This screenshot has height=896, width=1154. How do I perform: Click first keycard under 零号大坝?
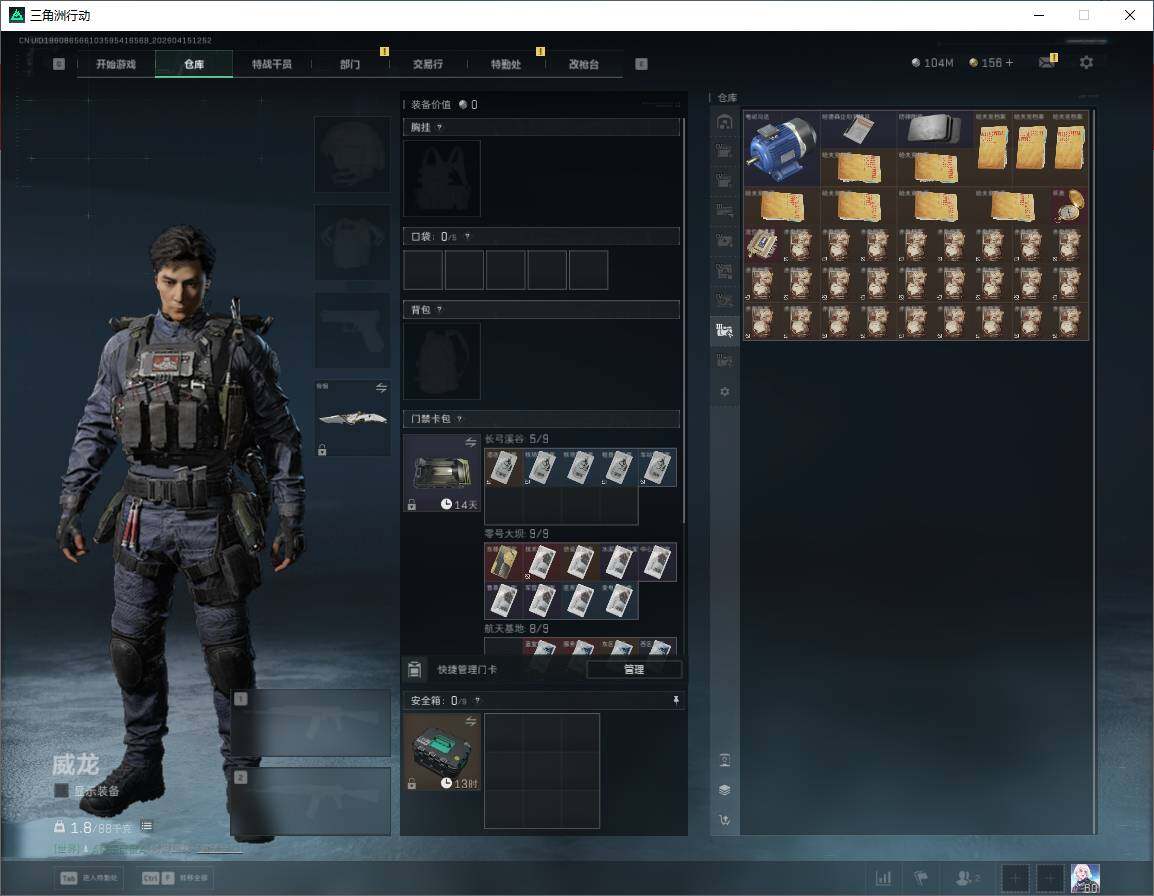pos(503,562)
